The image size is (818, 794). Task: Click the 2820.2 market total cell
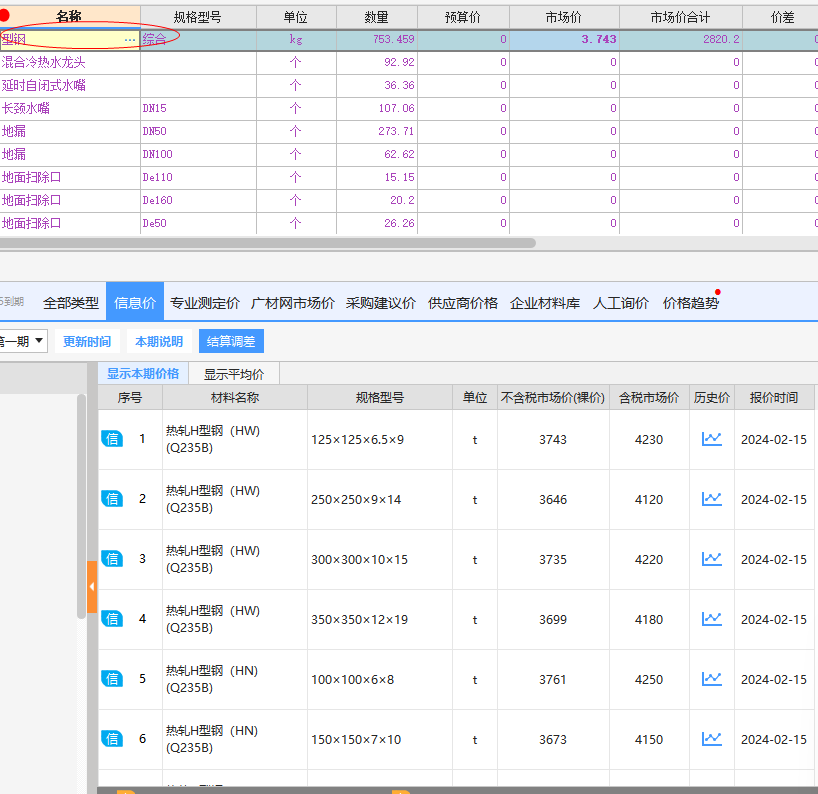tap(681, 40)
